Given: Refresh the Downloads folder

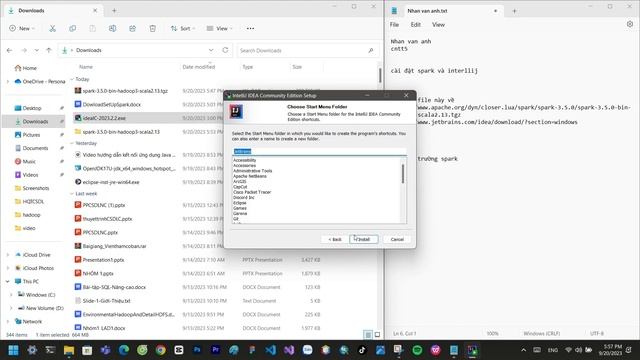Looking at the screenshot, I should click(x=225, y=50).
